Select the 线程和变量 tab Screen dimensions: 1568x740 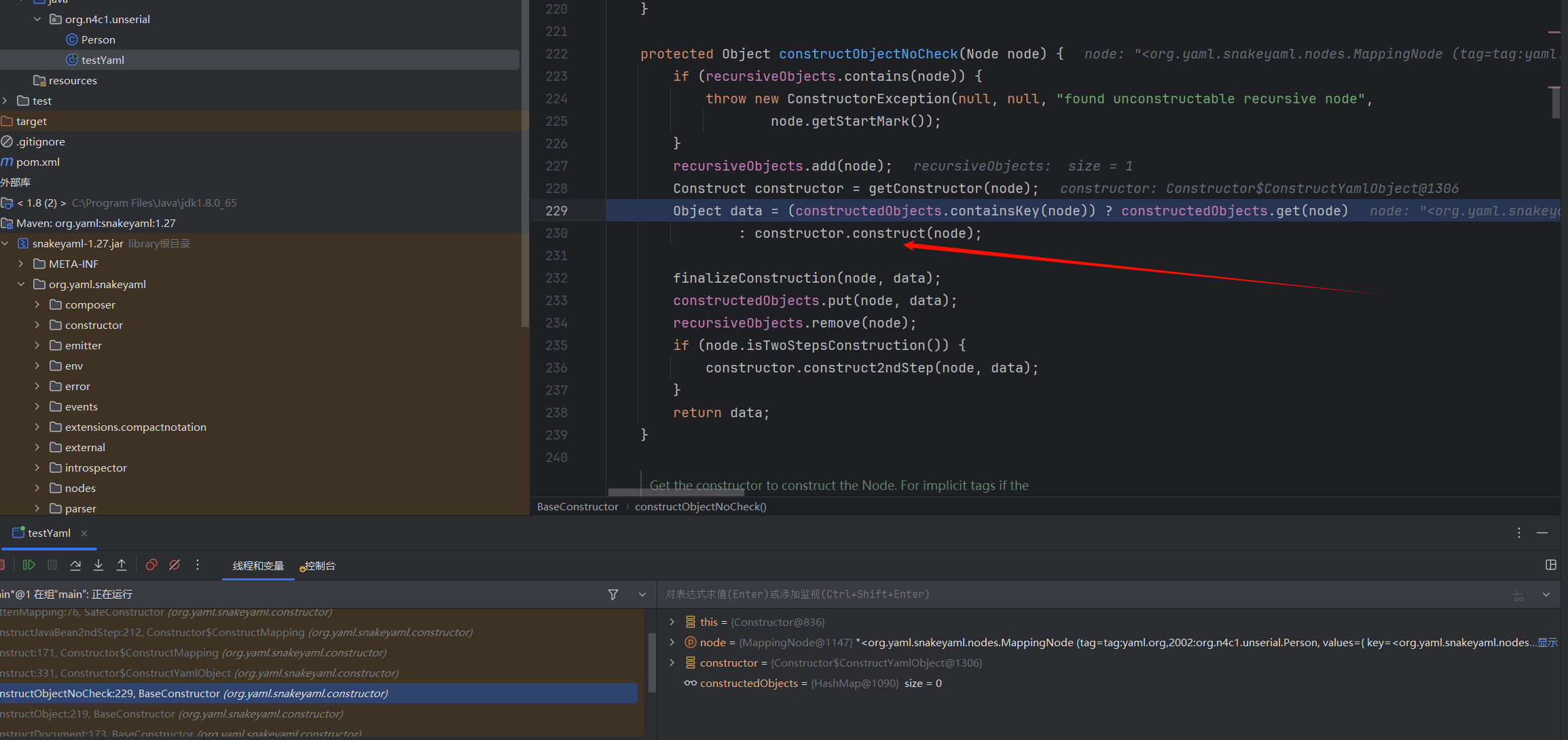click(x=258, y=565)
